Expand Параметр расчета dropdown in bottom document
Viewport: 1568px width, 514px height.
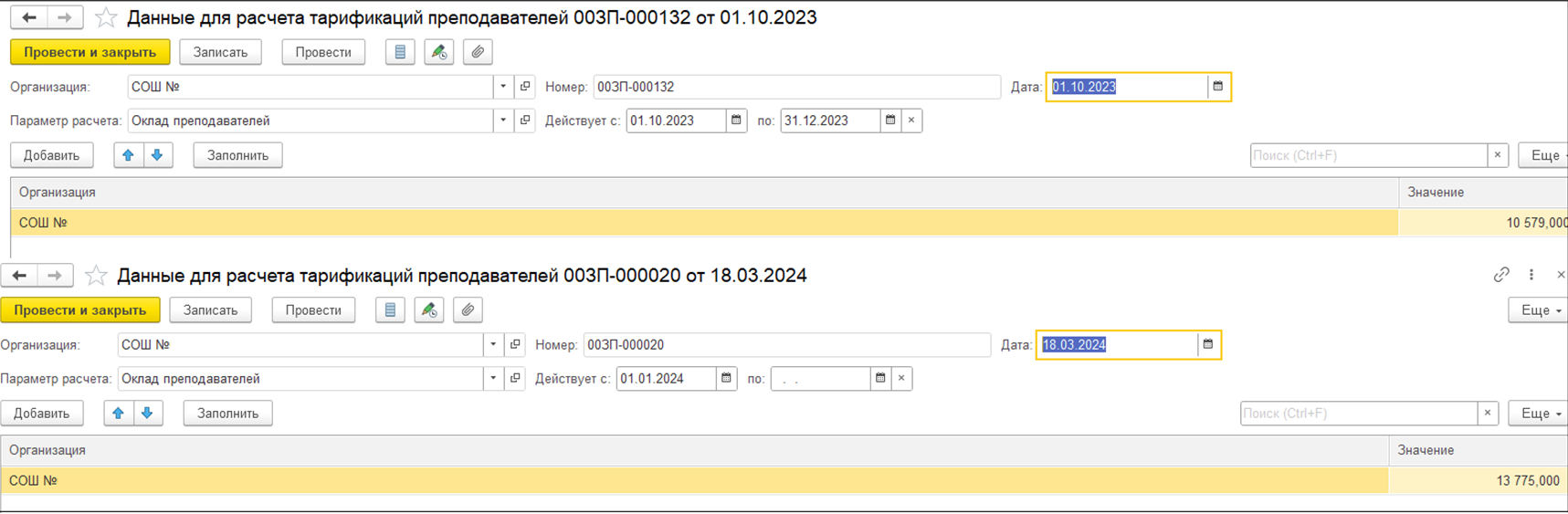[493, 379]
